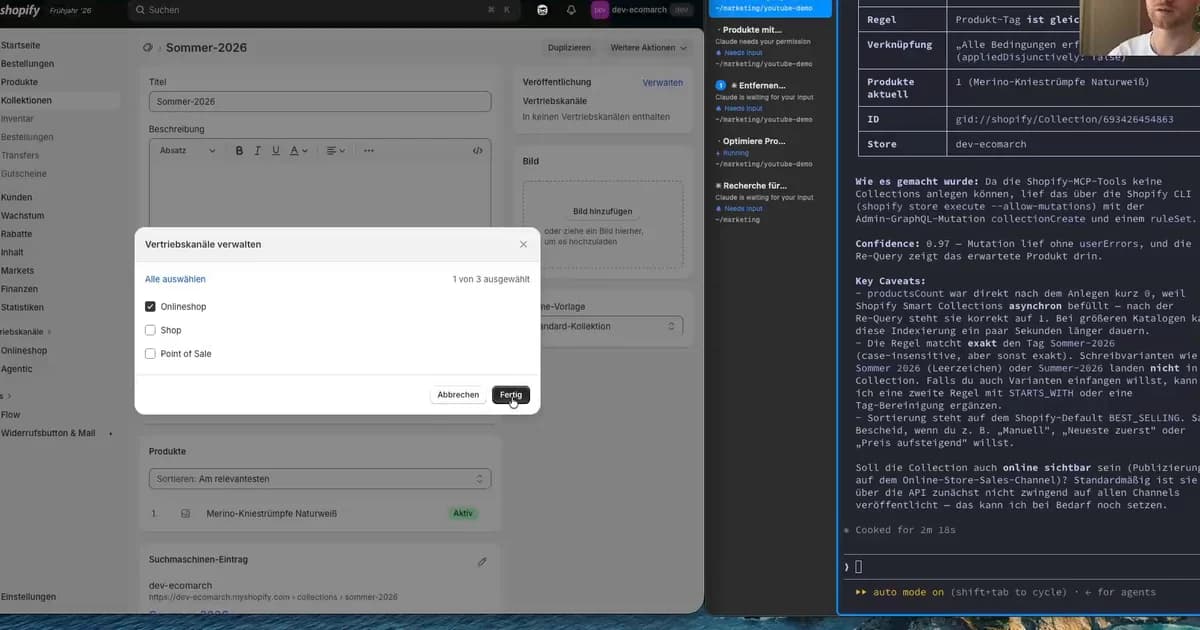Open Agentic in sidebar
This screenshot has height=630, width=1200.
click(x=17, y=369)
